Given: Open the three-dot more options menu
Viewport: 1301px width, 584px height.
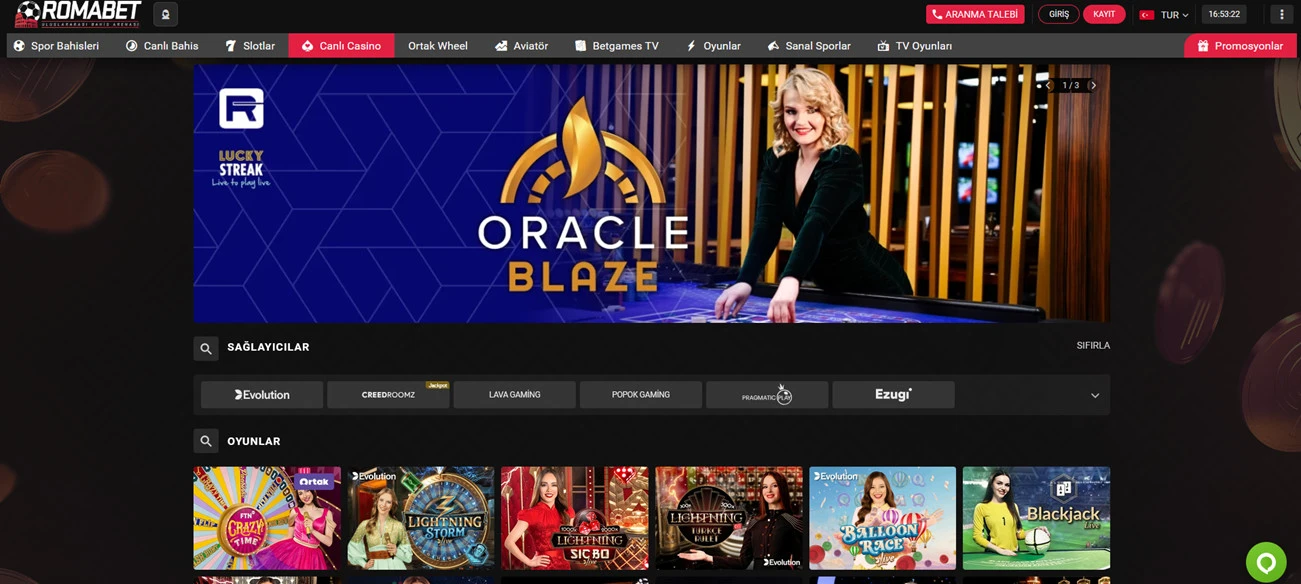Looking at the screenshot, I should click(x=1282, y=14).
